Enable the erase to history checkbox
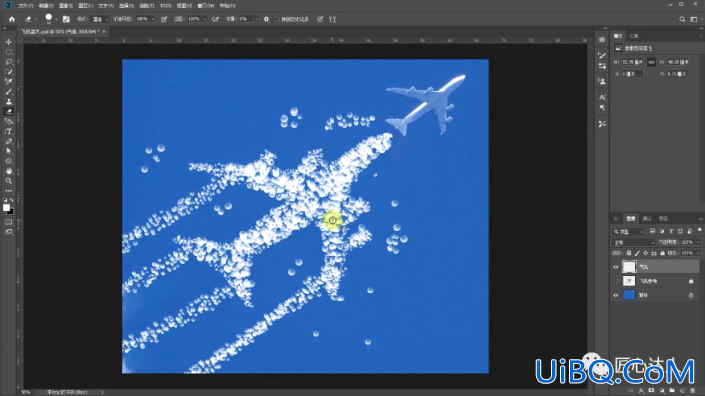Viewport: 705px width, 396px height. tap(277, 19)
